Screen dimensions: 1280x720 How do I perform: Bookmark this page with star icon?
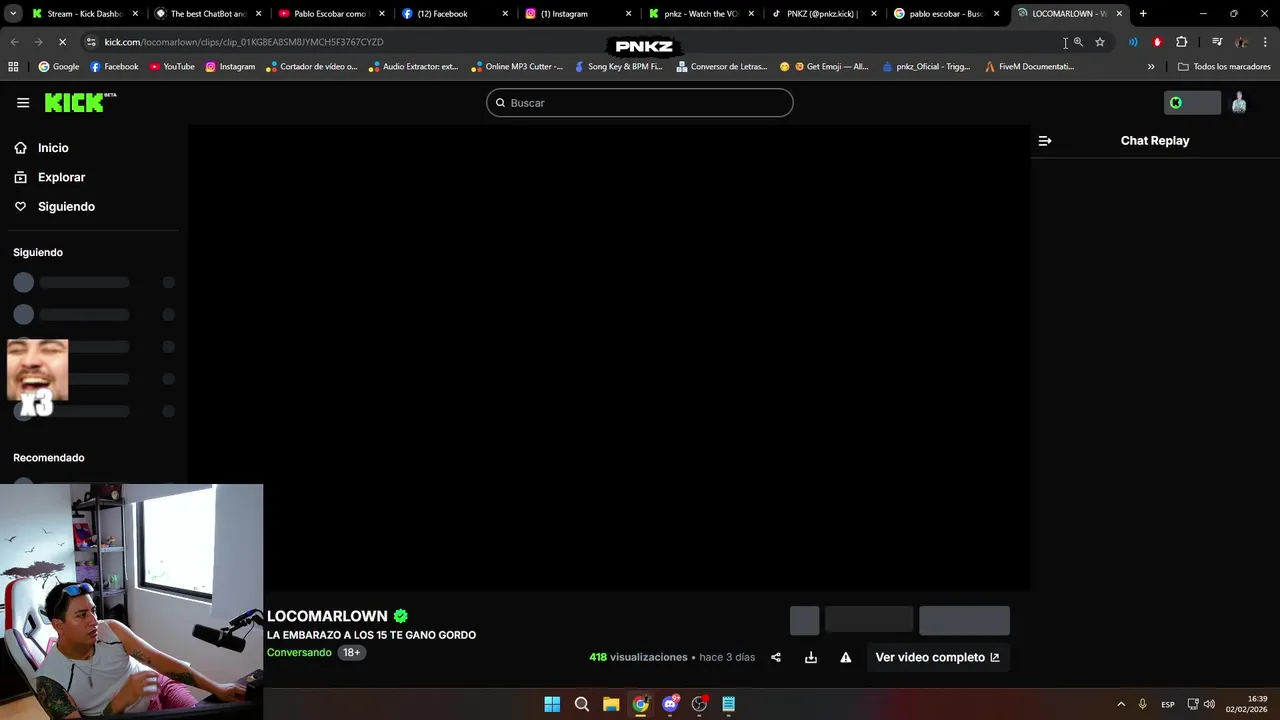[x=1100, y=42]
